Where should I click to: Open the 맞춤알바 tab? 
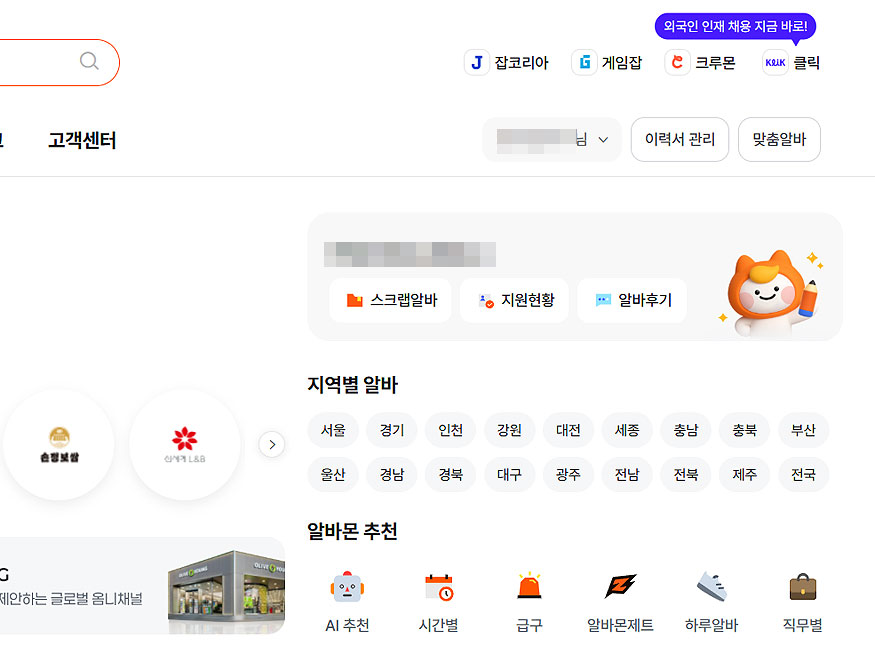pos(779,140)
